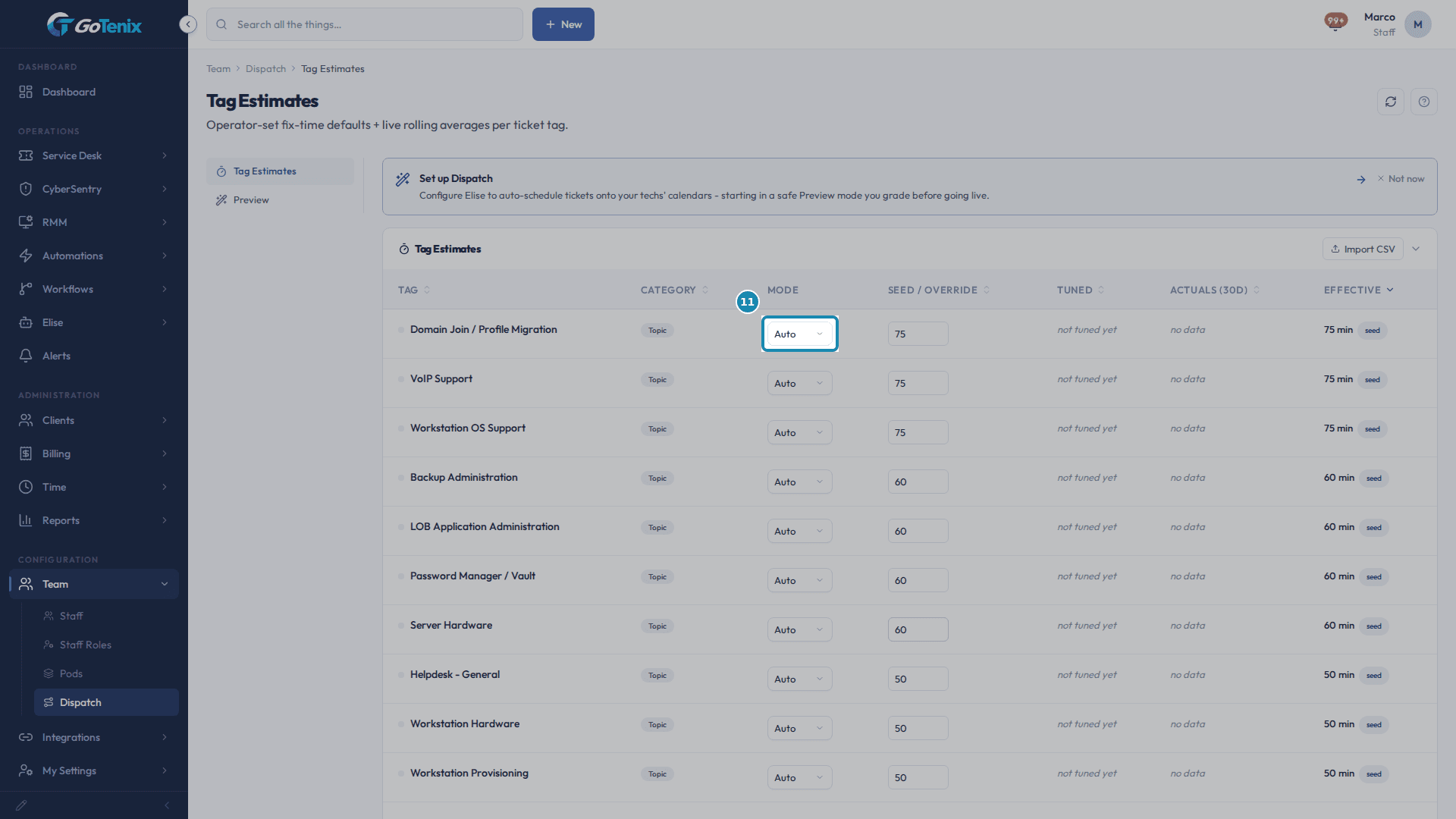The width and height of the screenshot is (1456, 819).
Task: Collapse the sidebar with the chevron button
Action: point(188,24)
